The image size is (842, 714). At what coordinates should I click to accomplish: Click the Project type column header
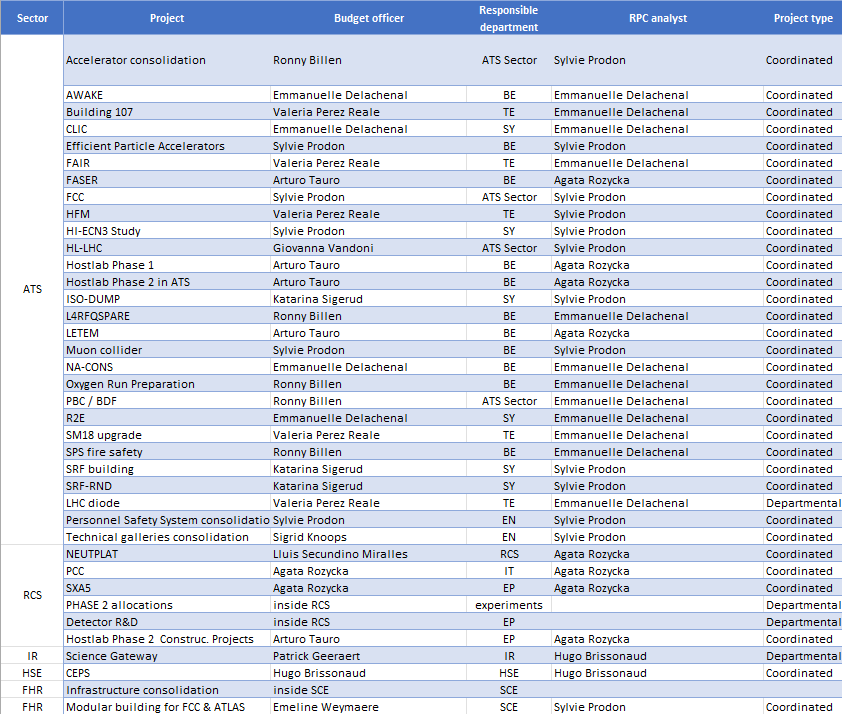[802, 18]
